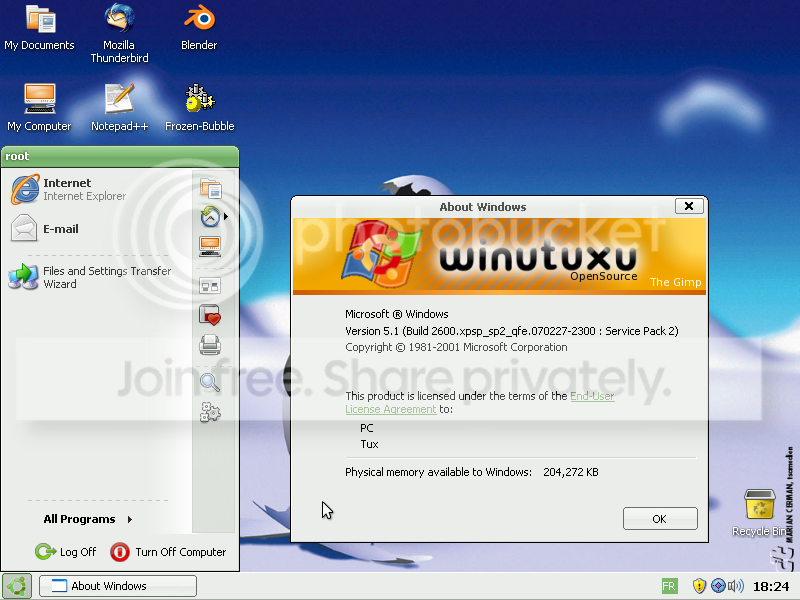Expand the recent documents arrow in start menu
800x600 pixels.
[226, 217]
